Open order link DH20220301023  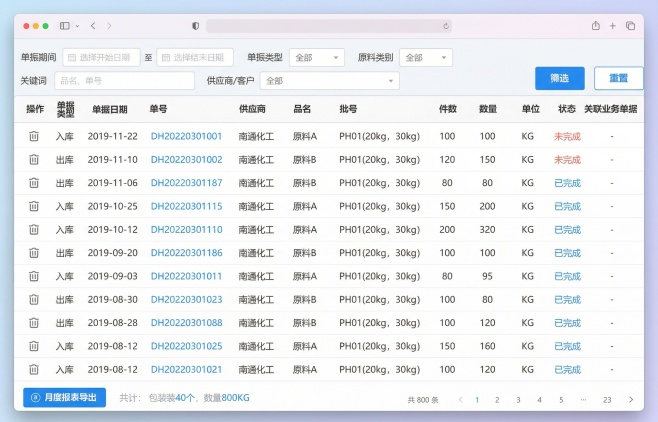186,300
